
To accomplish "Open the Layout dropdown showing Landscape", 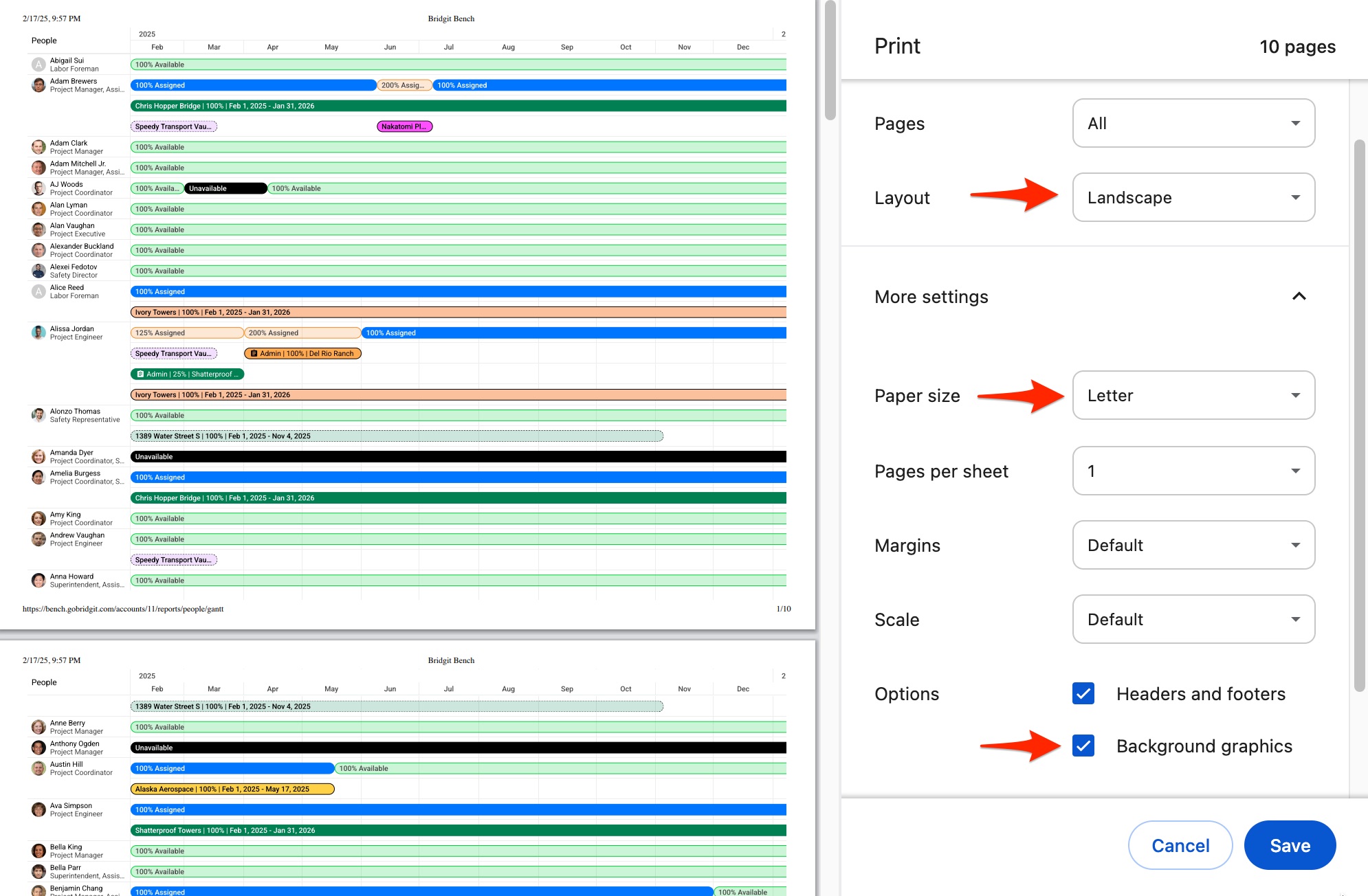I will click(1193, 198).
